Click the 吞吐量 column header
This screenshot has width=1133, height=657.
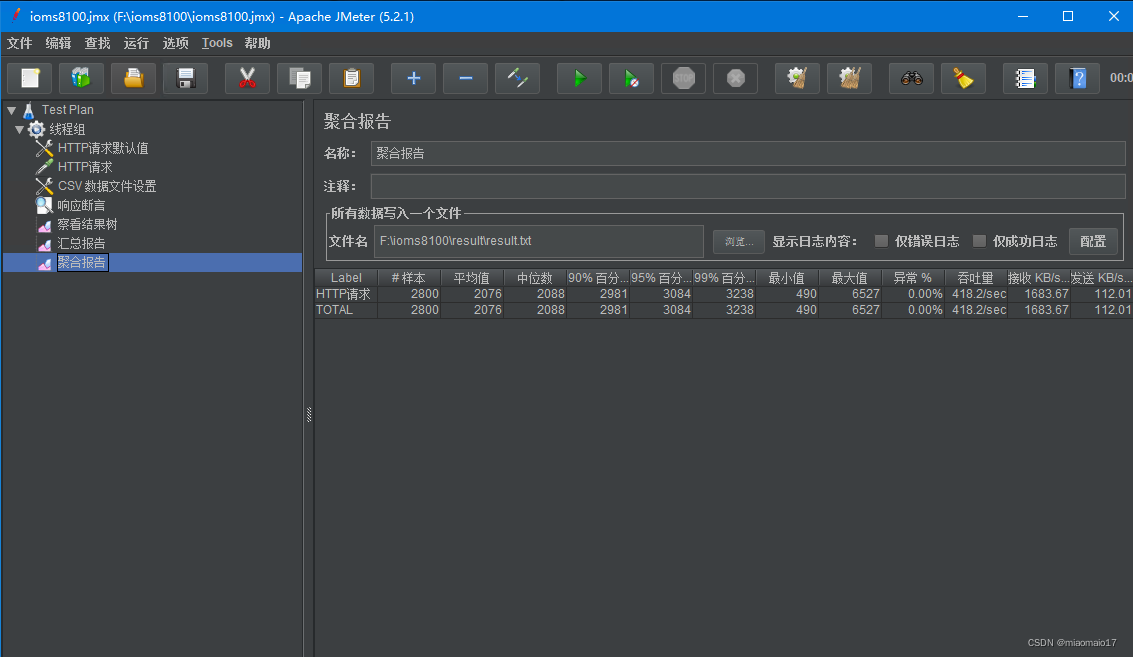click(x=975, y=278)
